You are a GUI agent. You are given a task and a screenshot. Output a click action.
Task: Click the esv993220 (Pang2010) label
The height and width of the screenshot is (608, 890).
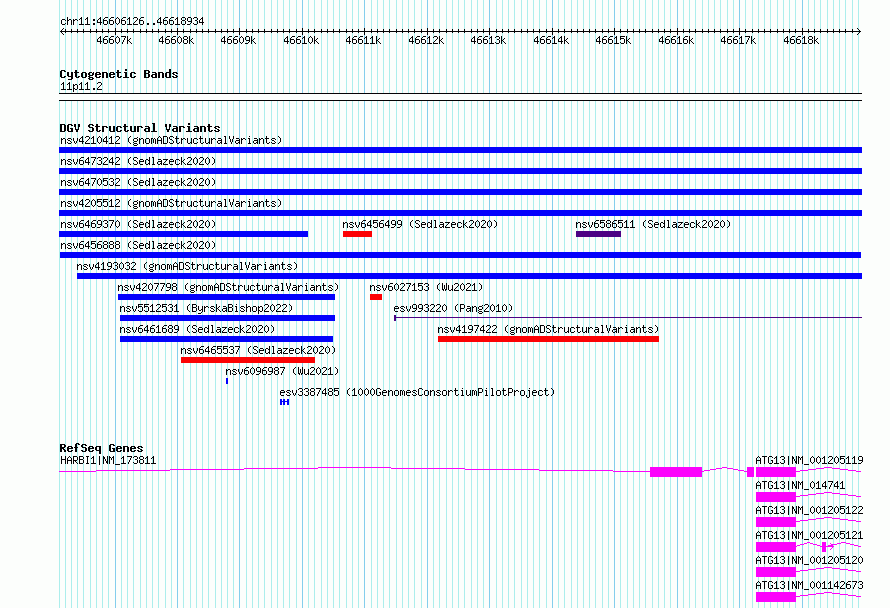pyautogui.click(x=453, y=308)
